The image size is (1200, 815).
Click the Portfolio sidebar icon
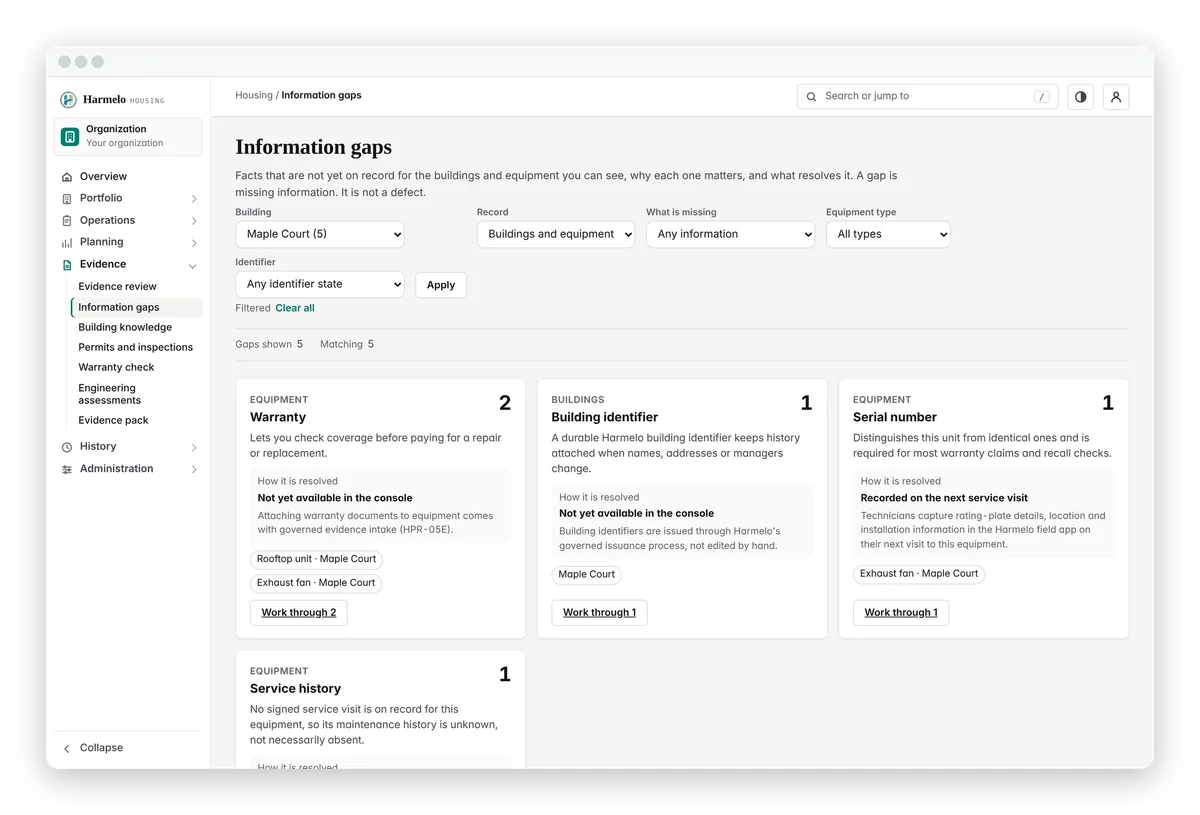click(x=67, y=199)
